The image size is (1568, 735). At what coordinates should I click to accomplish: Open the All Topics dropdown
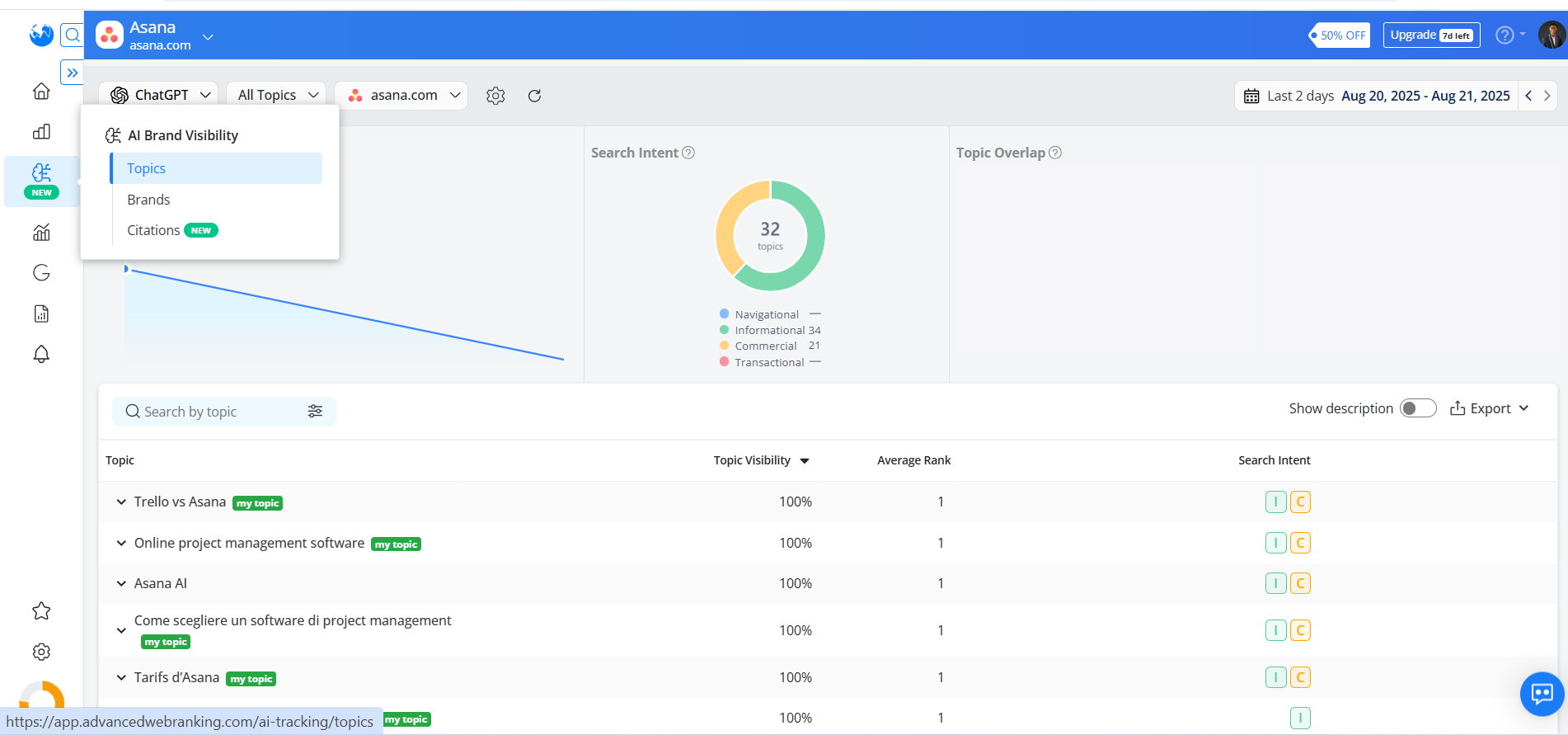(x=277, y=96)
